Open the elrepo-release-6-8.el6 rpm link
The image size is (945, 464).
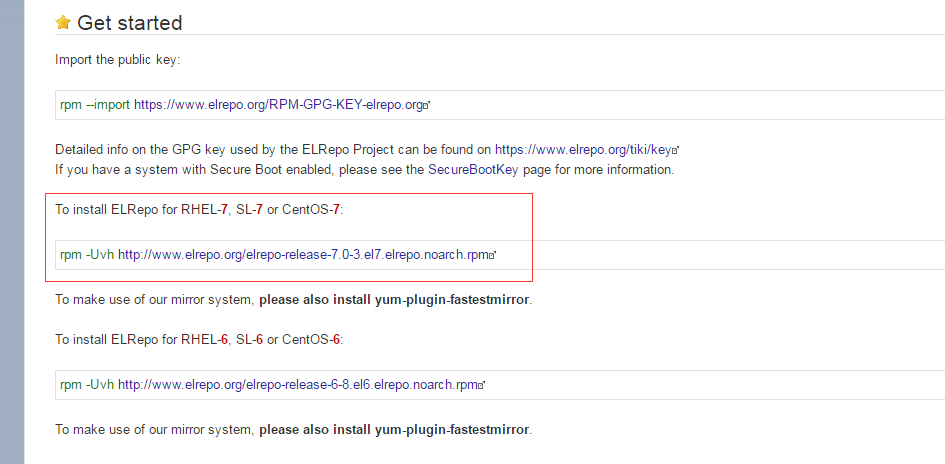[x=298, y=384]
